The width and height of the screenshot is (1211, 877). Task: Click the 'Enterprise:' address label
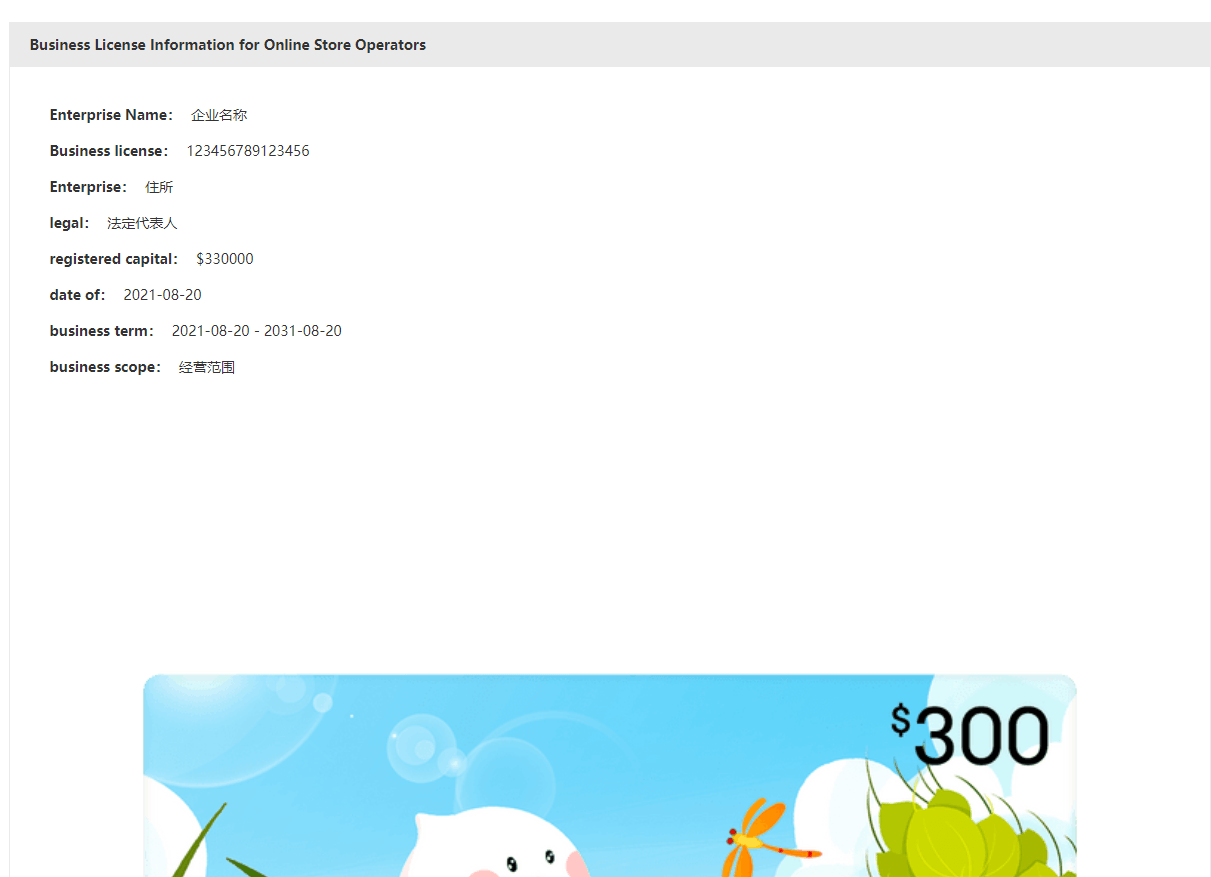[89, 187]
